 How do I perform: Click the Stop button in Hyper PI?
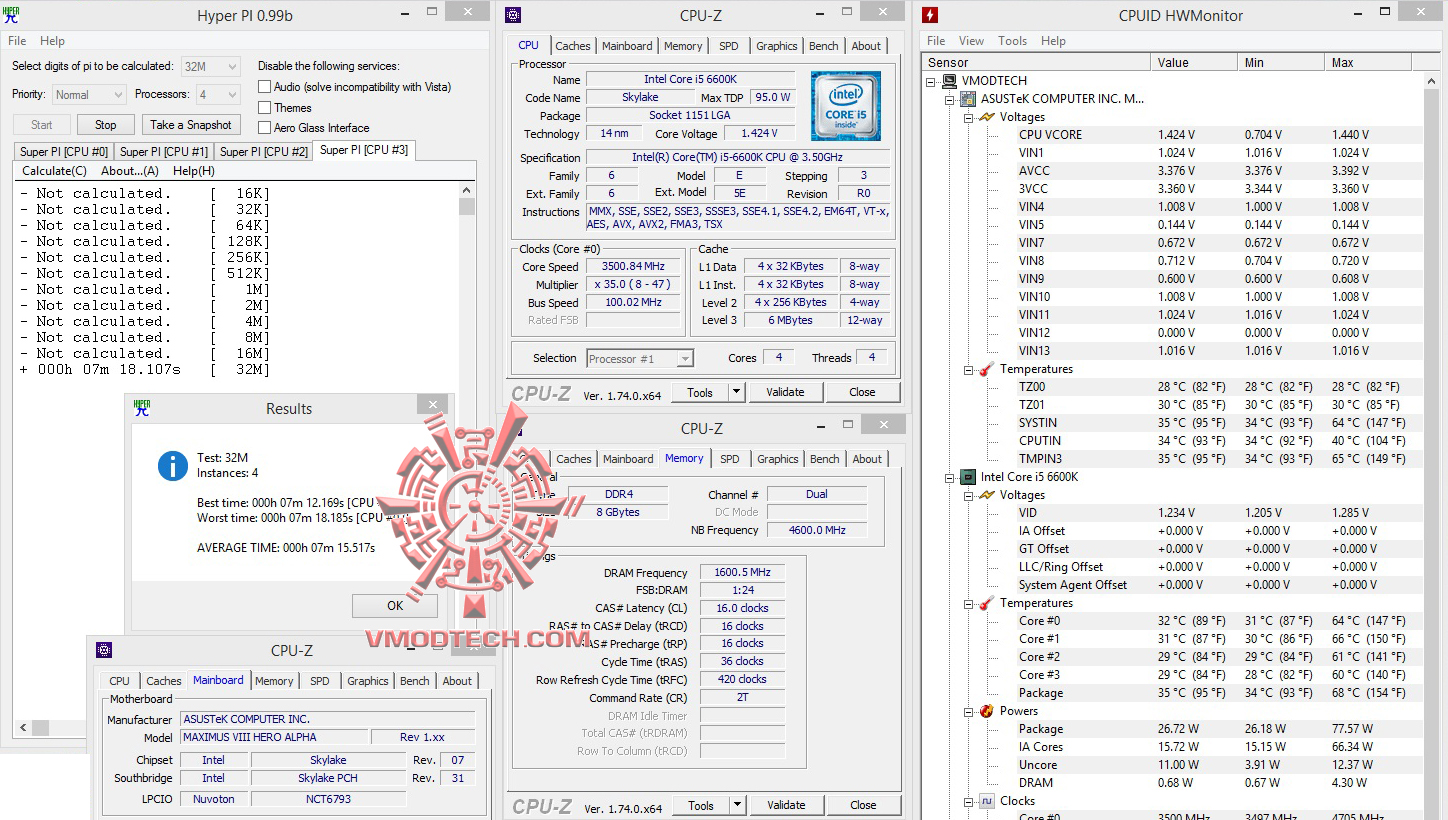pyautogui.click(x=105, y=125)
